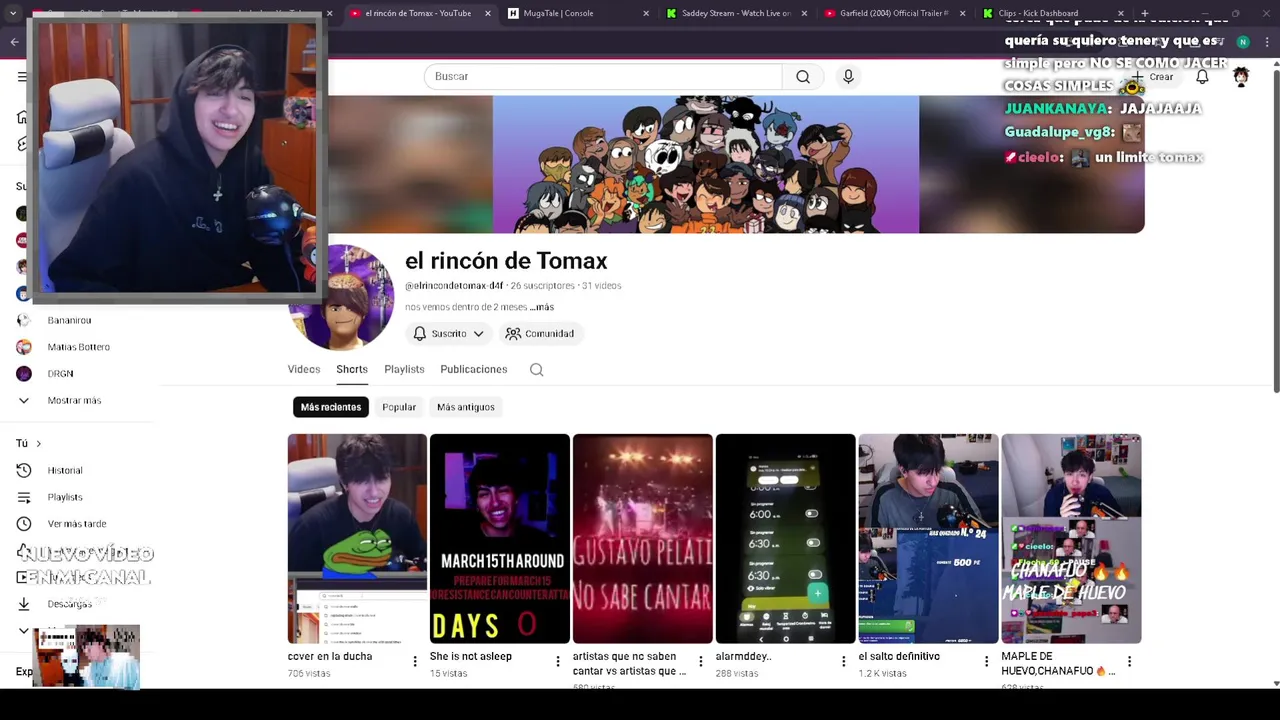This screenshot has height=720, width=1280.
Task: Open the Gustavo Pelati no sabe cantar thumbnail
Action: click(x=643, y=539)
